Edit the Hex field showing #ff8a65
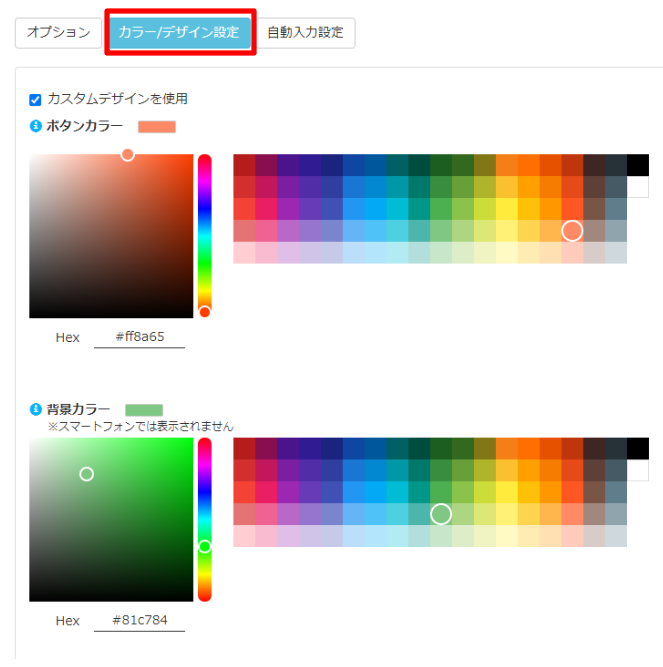The image size is (663, 667). coord(139,337)
